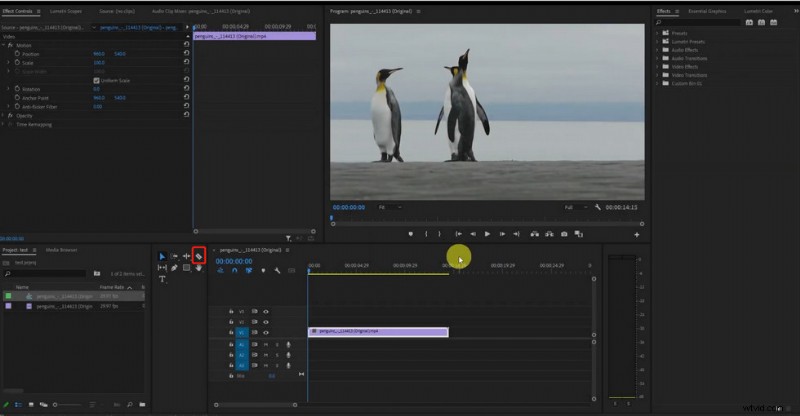Expand the Audio Effects folder

point(657,50)
